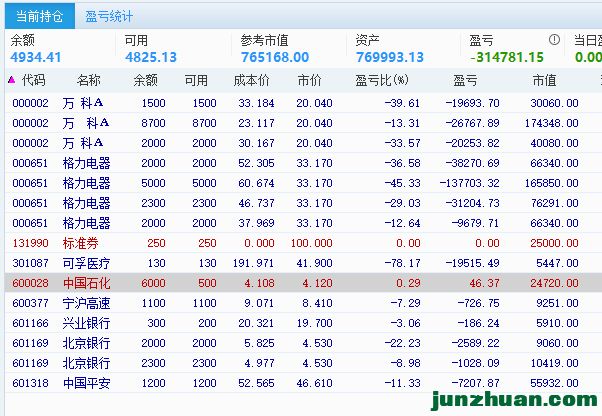The height and width of the screenshot is (416, 602).
Task: Select 格力电器 row with cost 46.737
Action: [303, 203]
